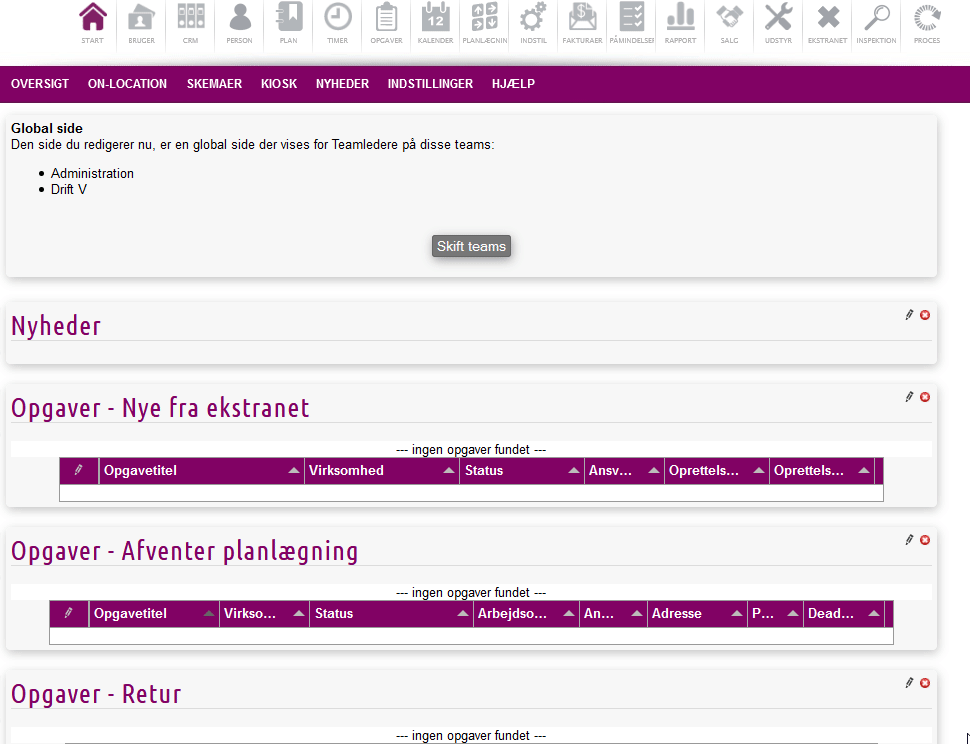Click the Skift teams button
The width and height of the screenshot is (970, 744).
coord(471,246)
